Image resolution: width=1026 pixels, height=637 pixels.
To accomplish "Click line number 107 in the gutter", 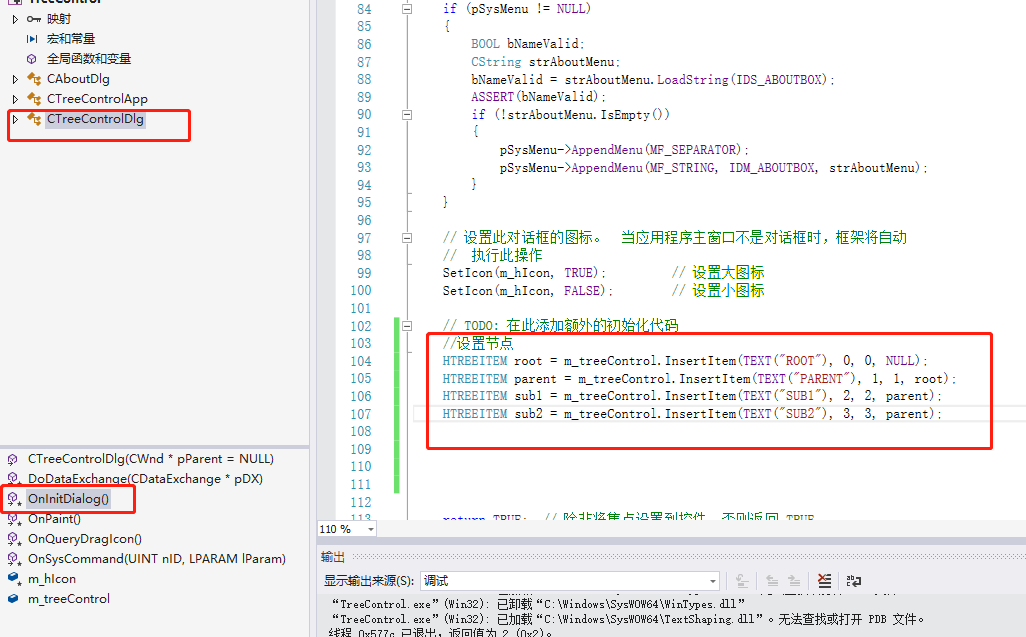I will click(361, 414).
